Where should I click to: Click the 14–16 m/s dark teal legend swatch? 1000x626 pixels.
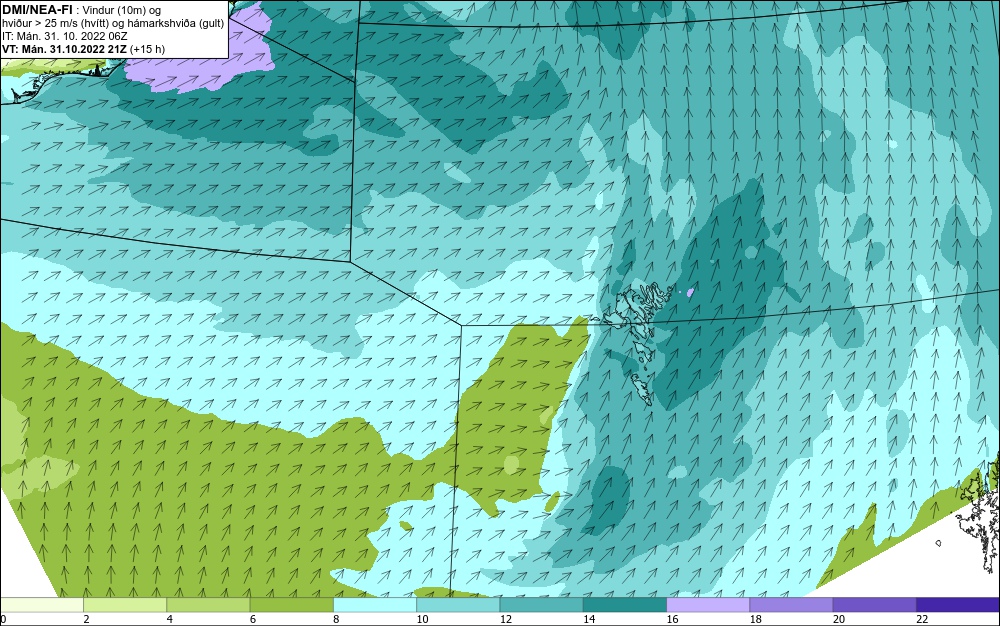pyautogui.click(x=625, y=605)
